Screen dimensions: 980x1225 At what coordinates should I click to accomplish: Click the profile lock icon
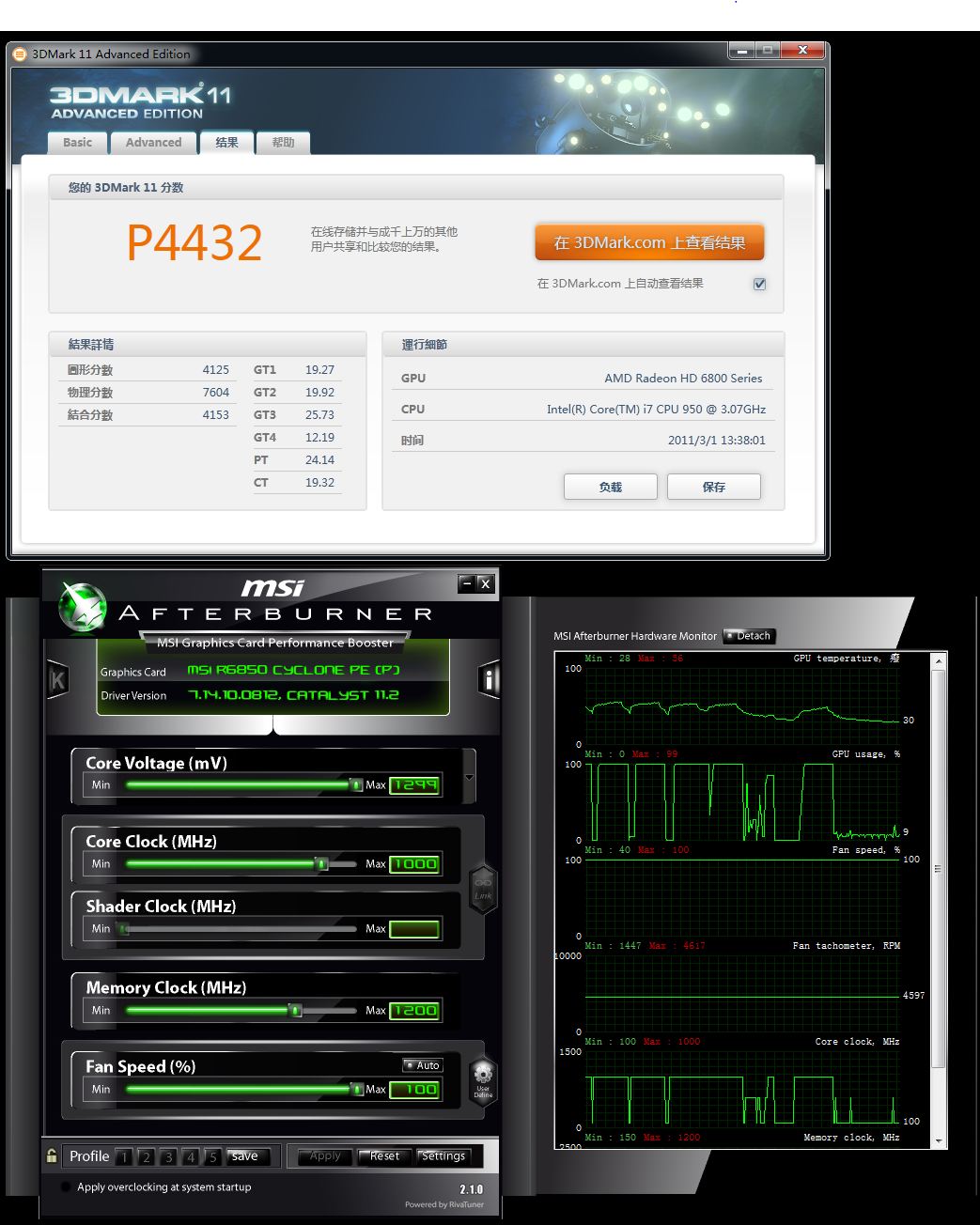point(52,1155)
